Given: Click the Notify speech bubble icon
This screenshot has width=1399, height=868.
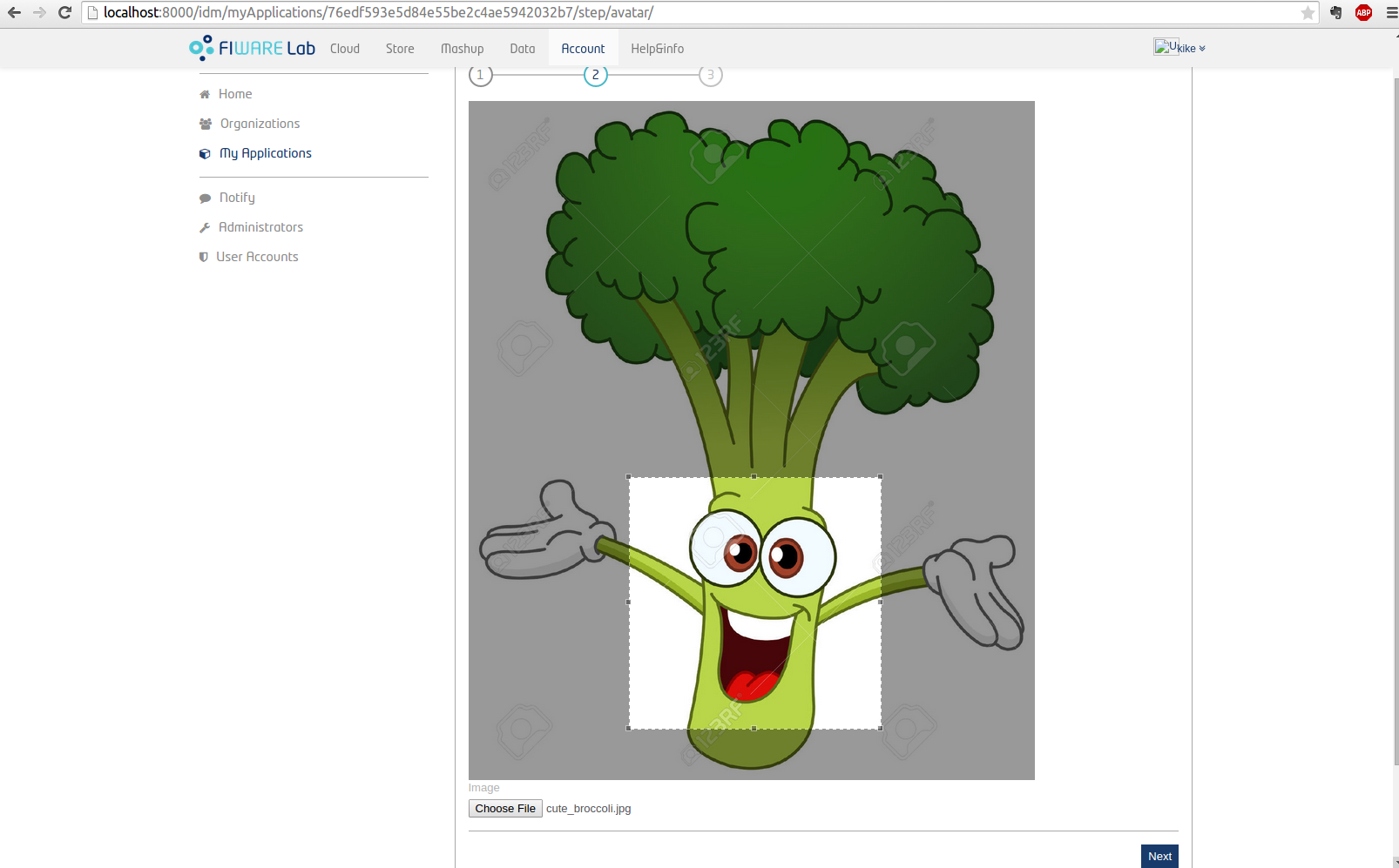Looking at the screenshot, I should (x=205, y=198).
